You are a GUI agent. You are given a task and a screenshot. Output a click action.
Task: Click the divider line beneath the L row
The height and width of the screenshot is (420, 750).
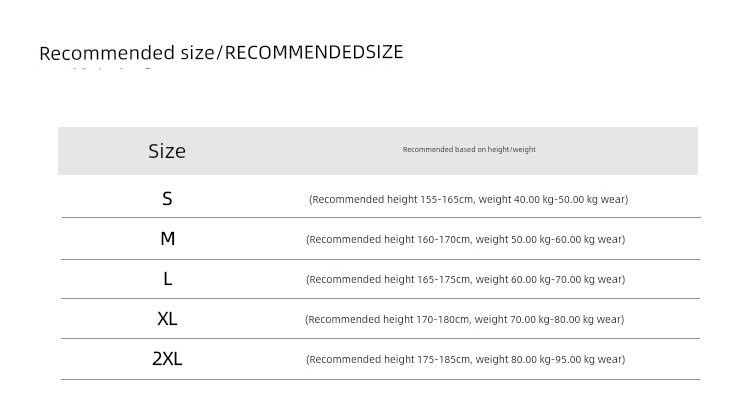[x=380, y=298]
